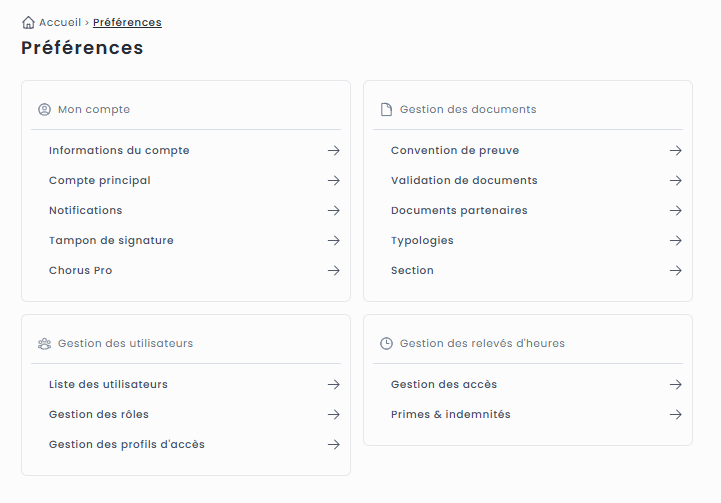Select the Préférences breadcrumb link
The width and height of the screenshot is (721, 503).
pyautogui.click(x=127, y=22)
